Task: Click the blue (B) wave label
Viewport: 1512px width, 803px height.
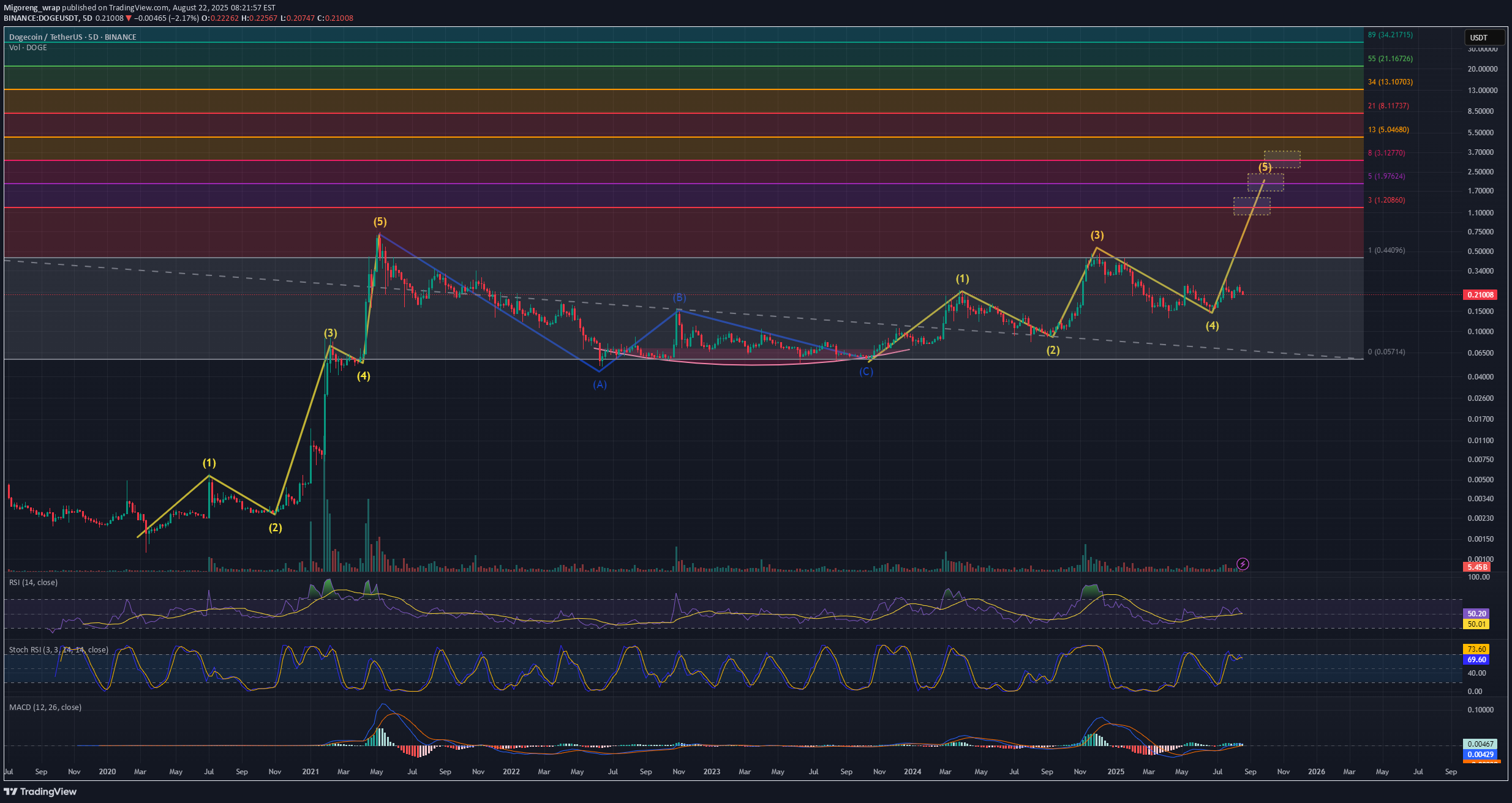Action: pos(680,297)
